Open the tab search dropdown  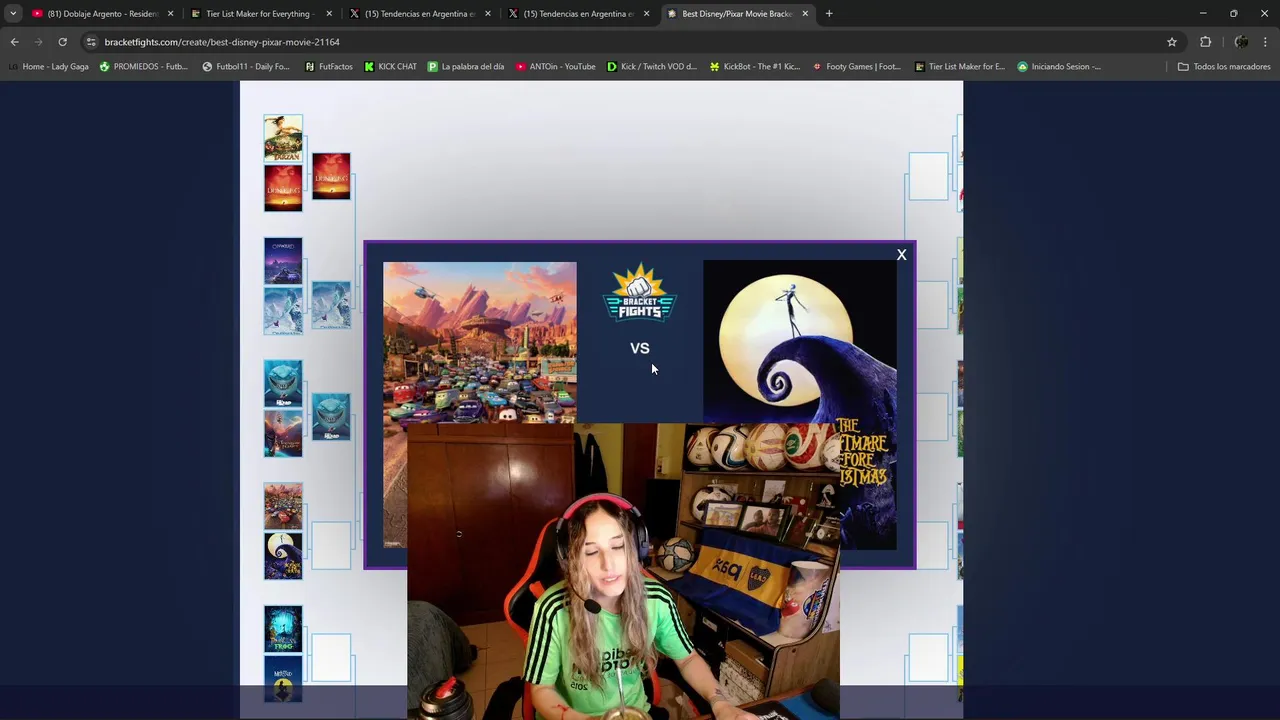pyautogui.click(x=13, y=14)
